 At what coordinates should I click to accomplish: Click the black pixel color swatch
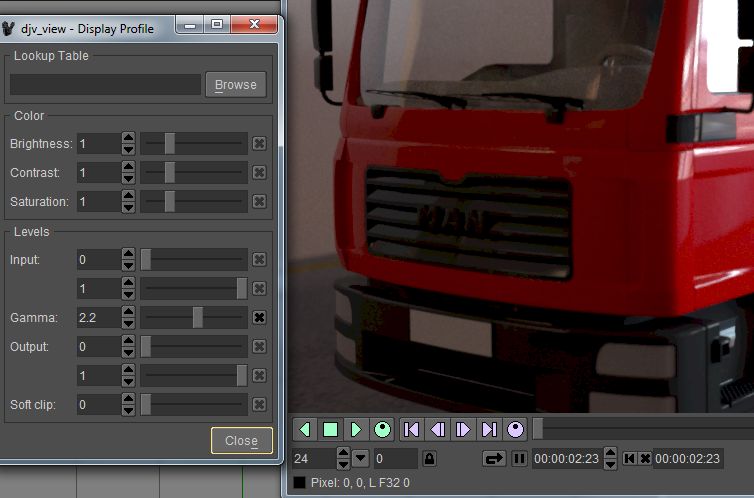[299, 483]
